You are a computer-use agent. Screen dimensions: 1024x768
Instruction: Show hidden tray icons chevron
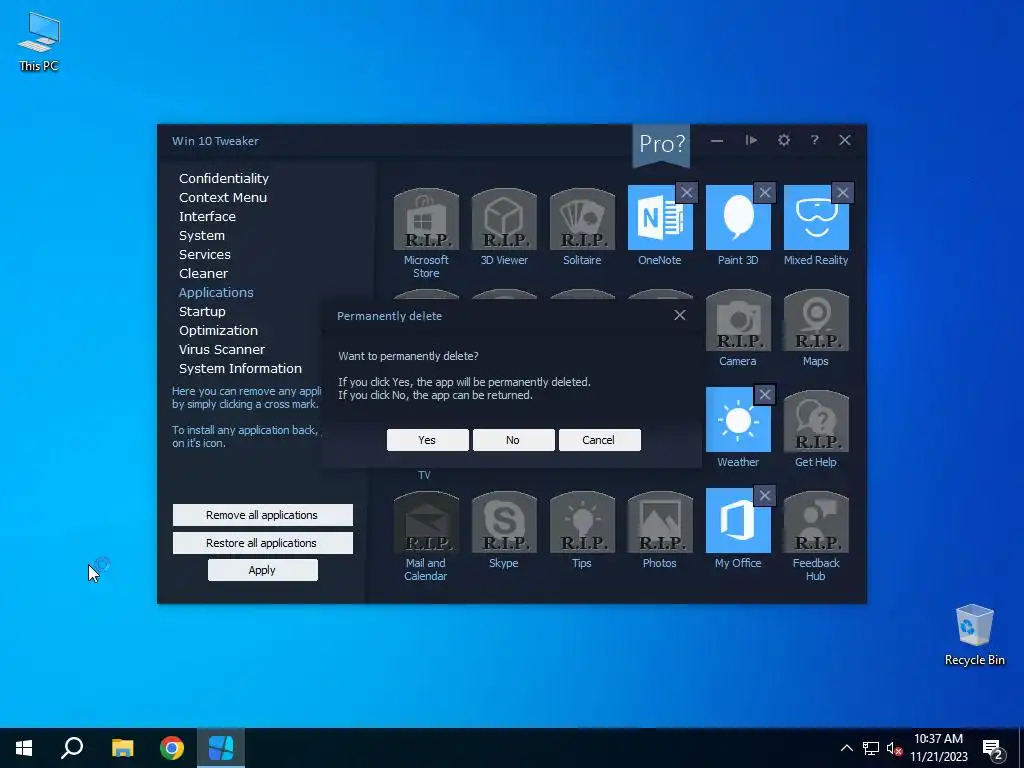click(x=846, y=748)
